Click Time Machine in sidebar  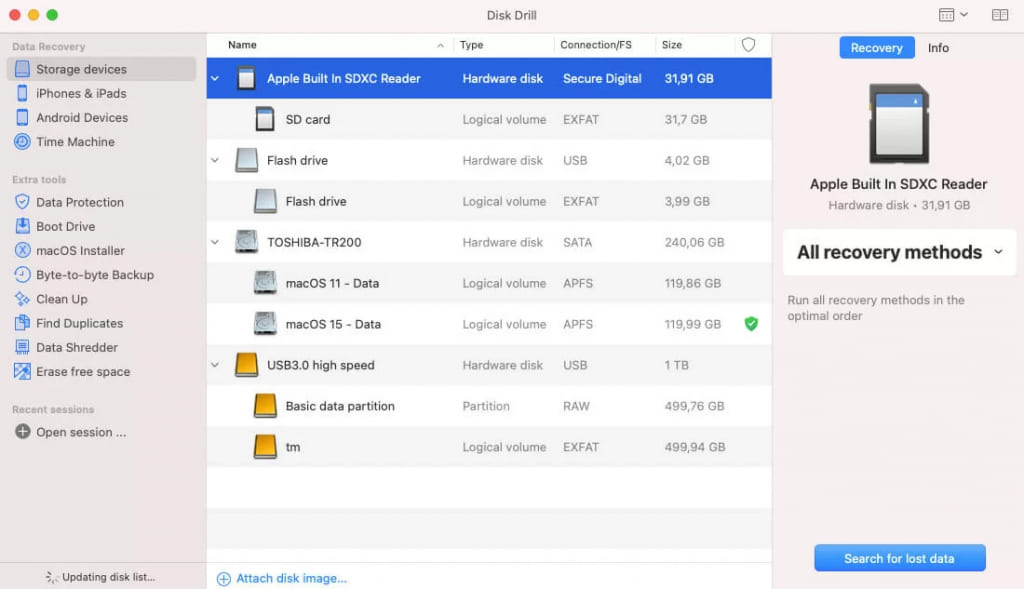75,142
